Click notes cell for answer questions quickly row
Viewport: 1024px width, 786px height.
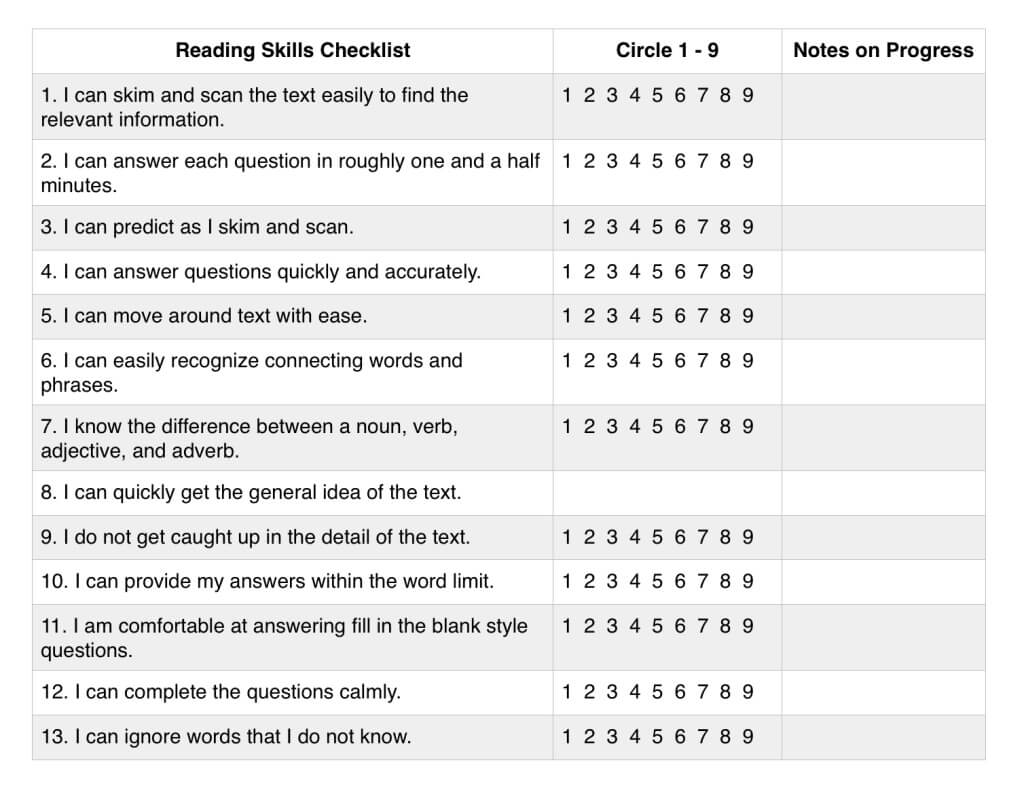[883, 272]
